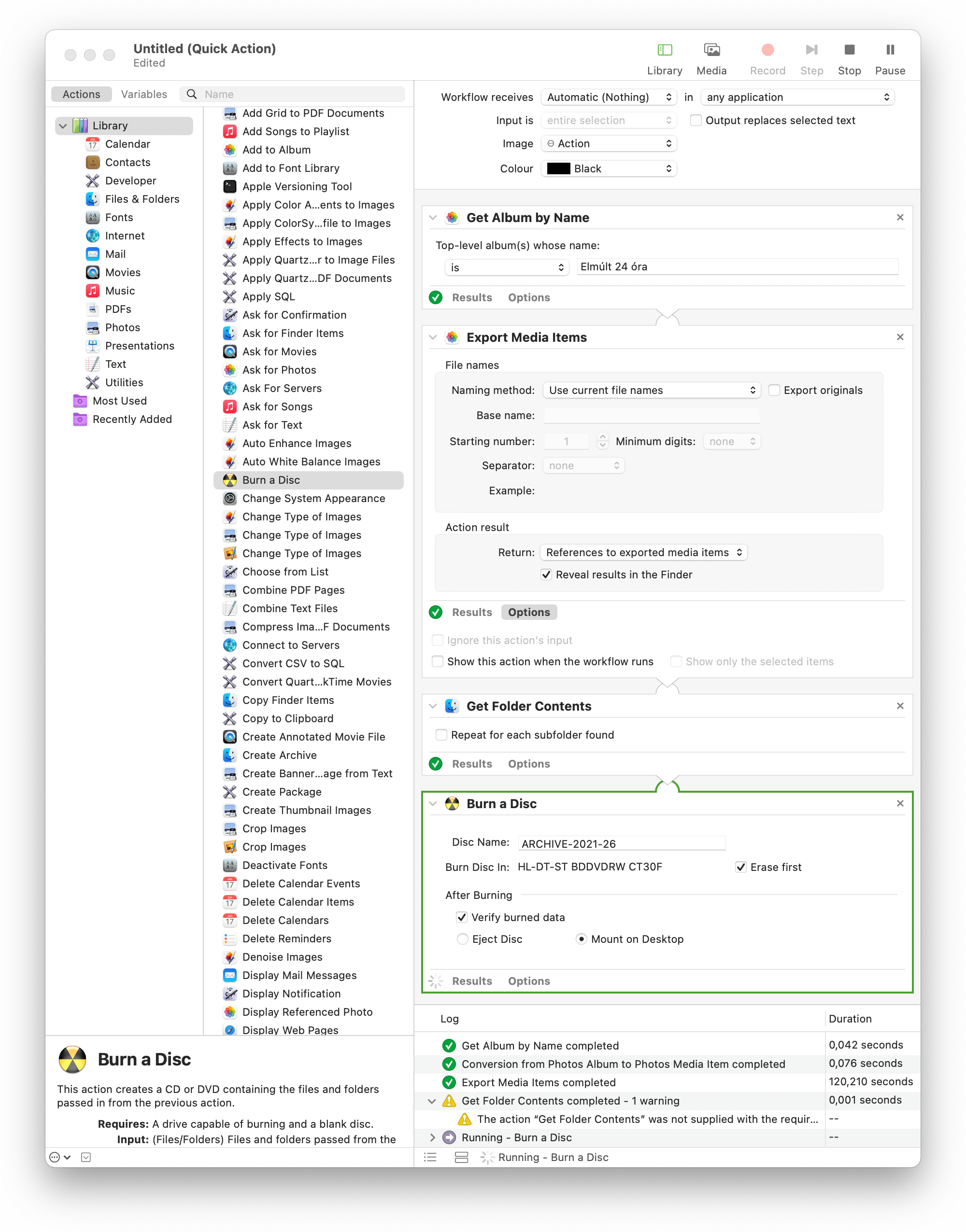Screen dimensions: 966x1232
Task: Select the Files & Folders category icon
Action: pos(93,199)
